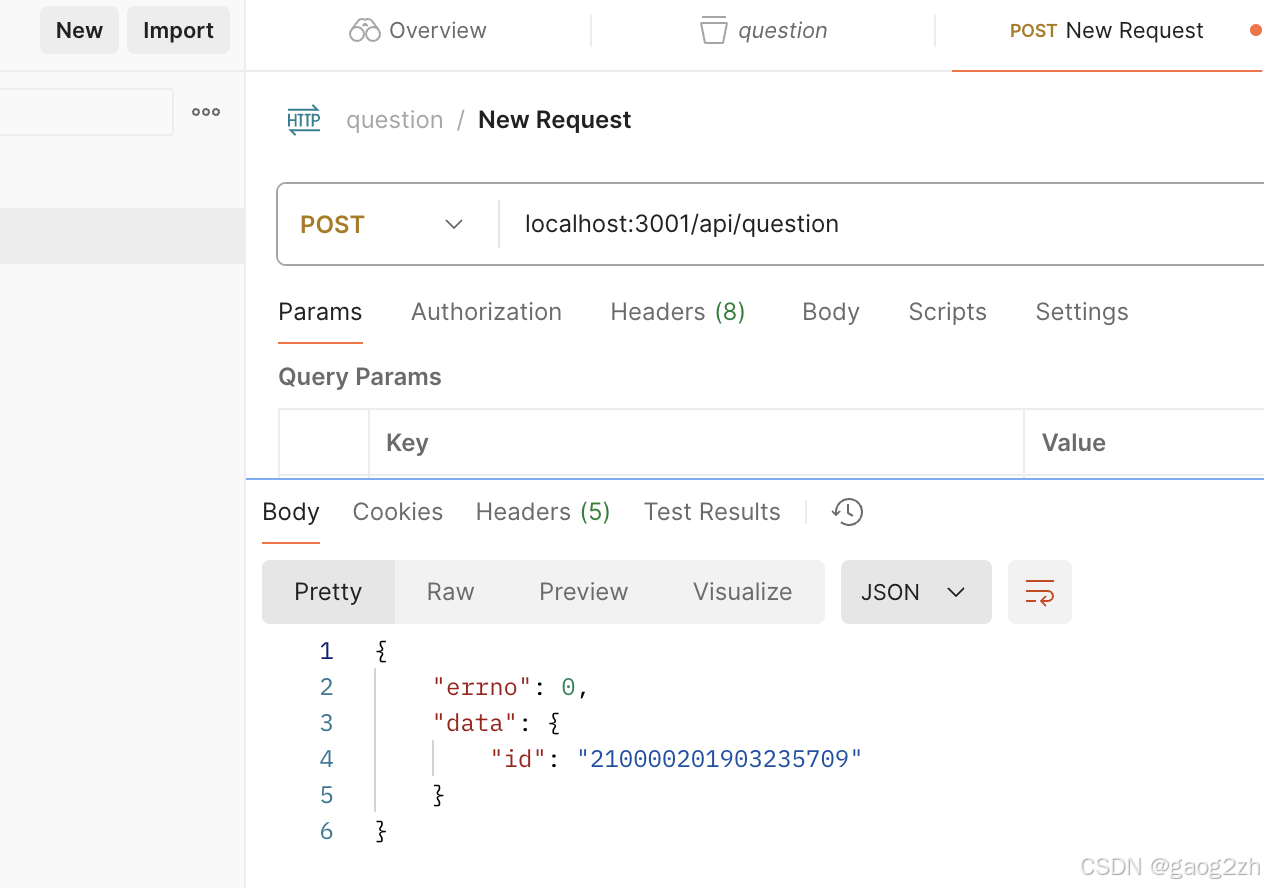The image size is (1264, 888).
Task: Open the Authorization request tab
Action: coord(486,312)
